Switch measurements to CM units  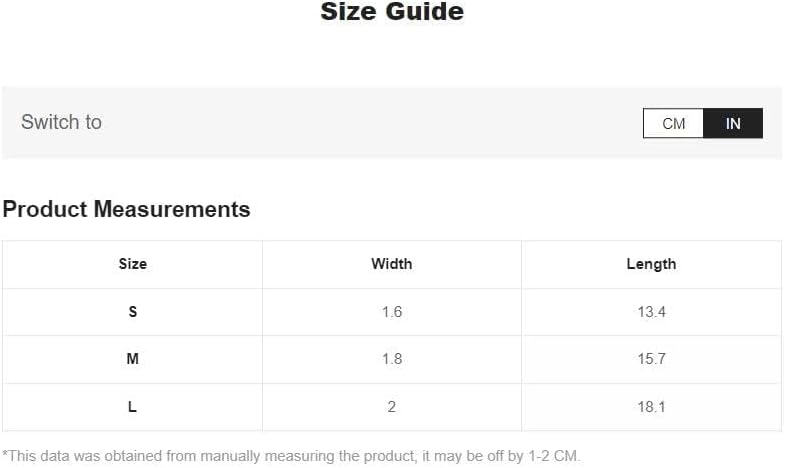coord(673,123)
